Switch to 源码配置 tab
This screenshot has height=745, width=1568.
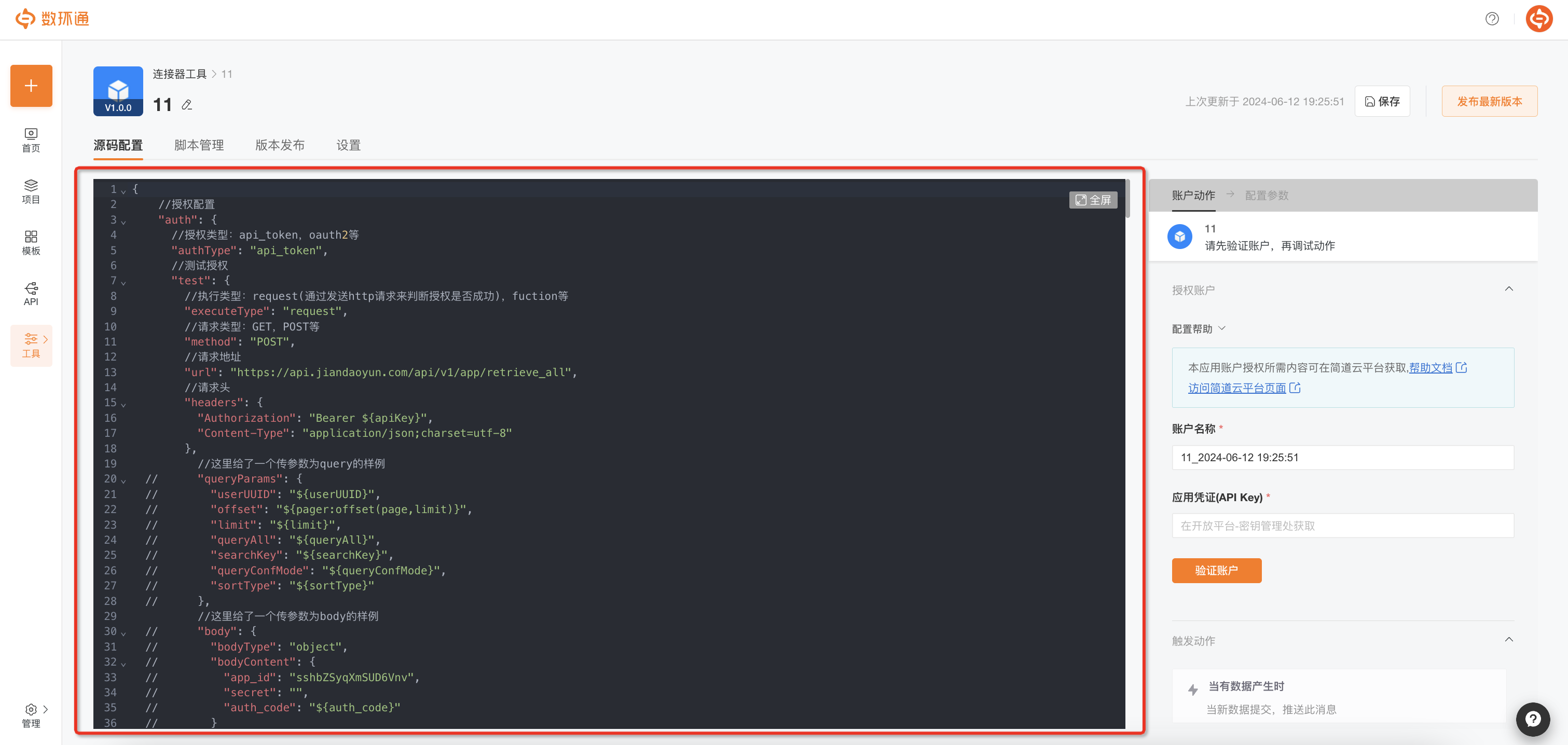click(118, 145)
